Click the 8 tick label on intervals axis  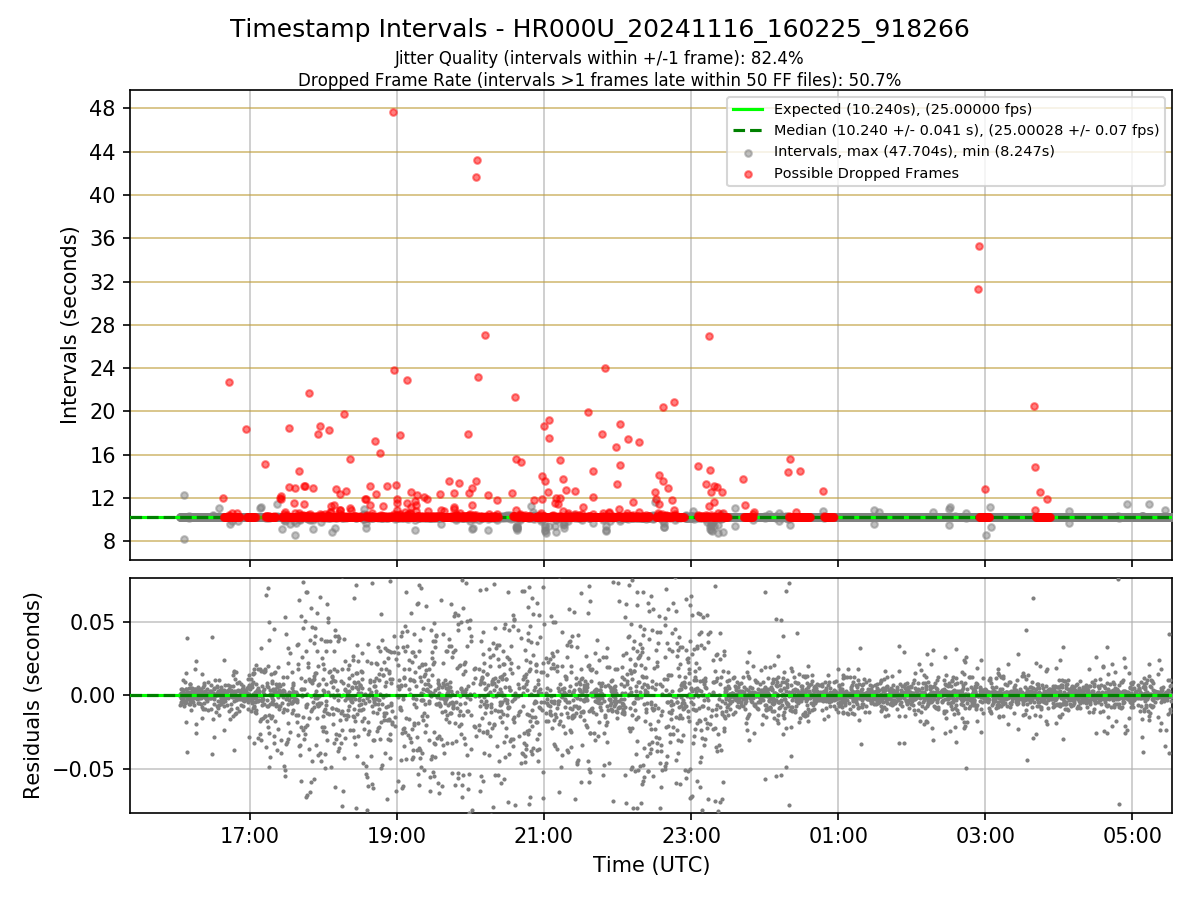coord(109,541)
